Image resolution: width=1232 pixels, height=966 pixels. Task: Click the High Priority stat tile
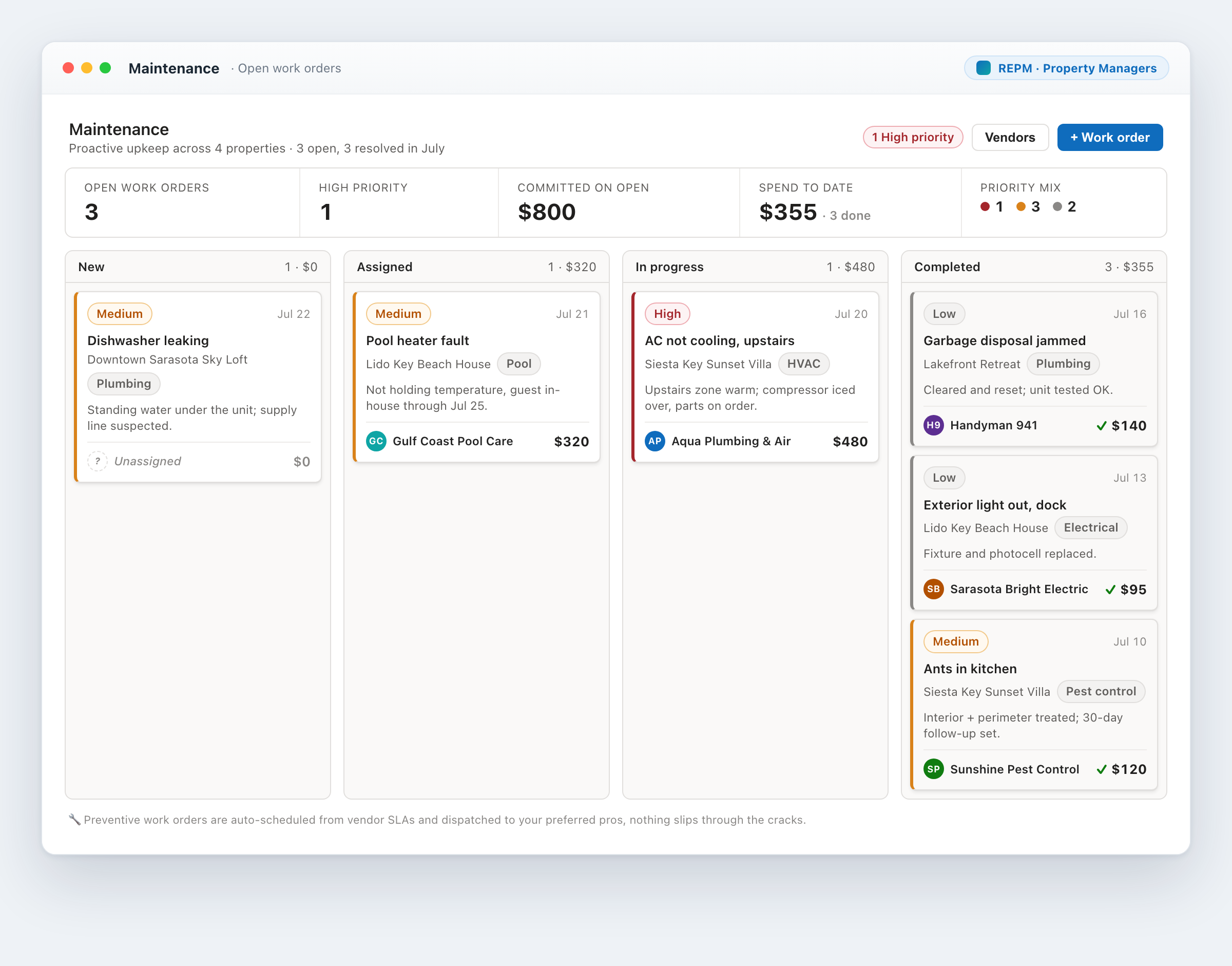click(399, 202)
